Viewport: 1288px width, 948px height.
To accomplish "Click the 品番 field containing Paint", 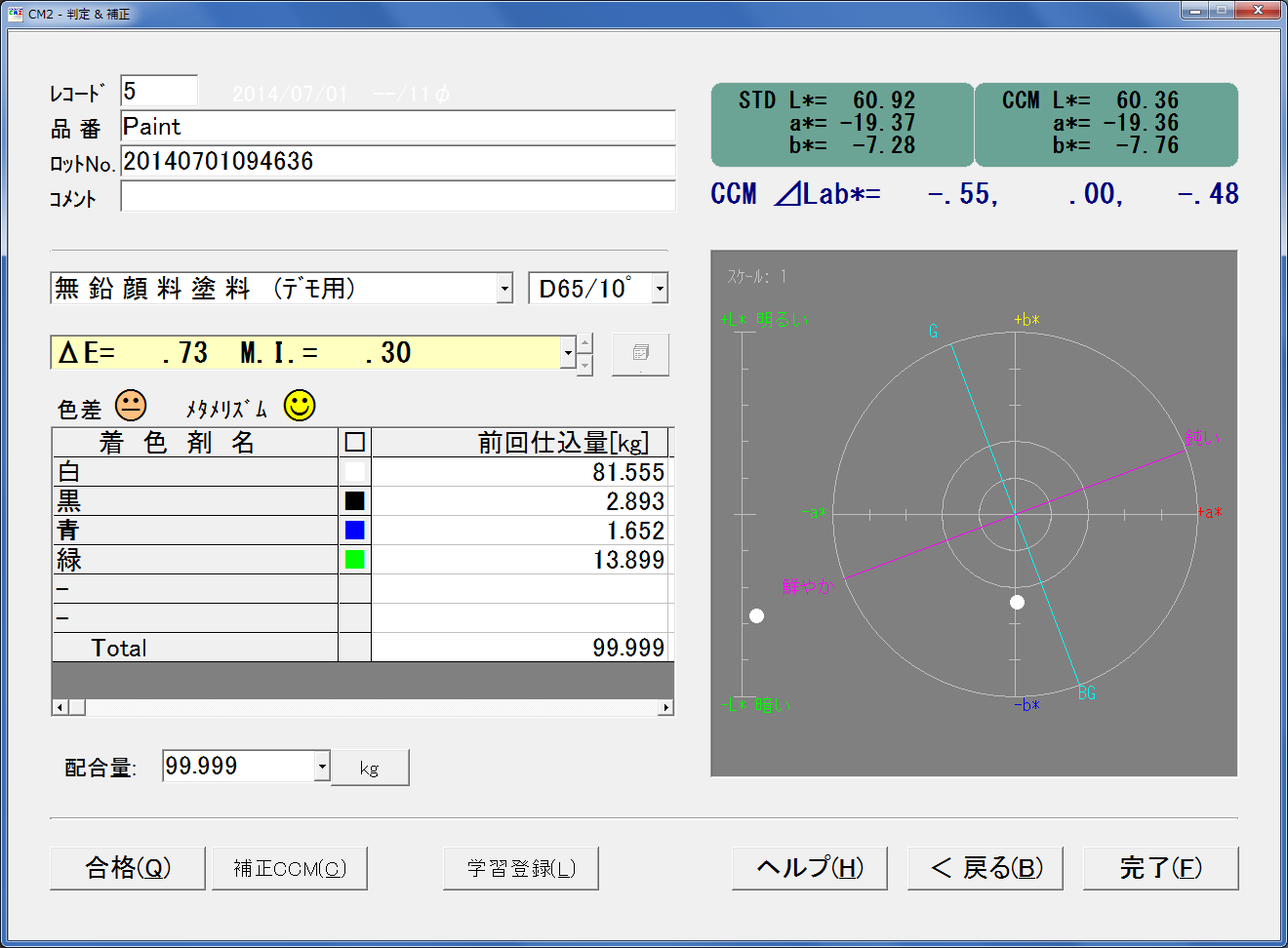I will 398,126.
